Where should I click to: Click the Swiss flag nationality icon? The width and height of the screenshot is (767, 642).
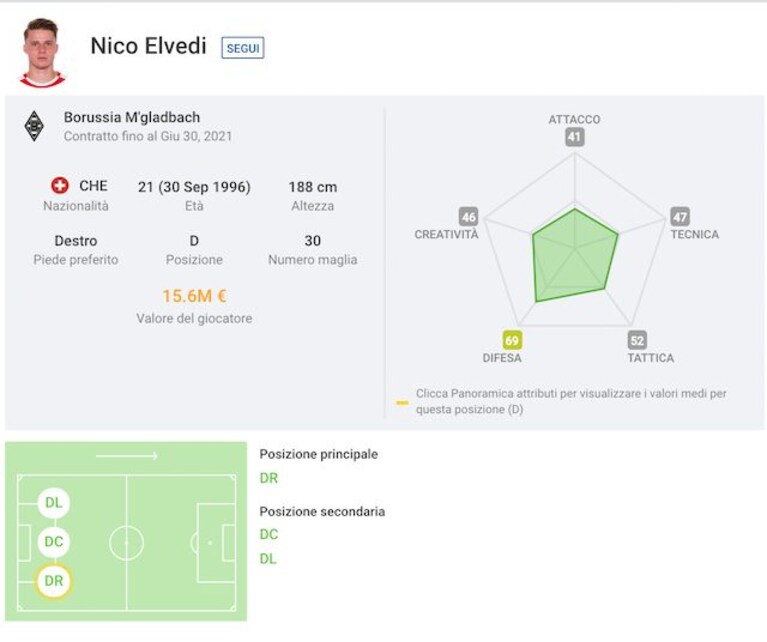60,185
